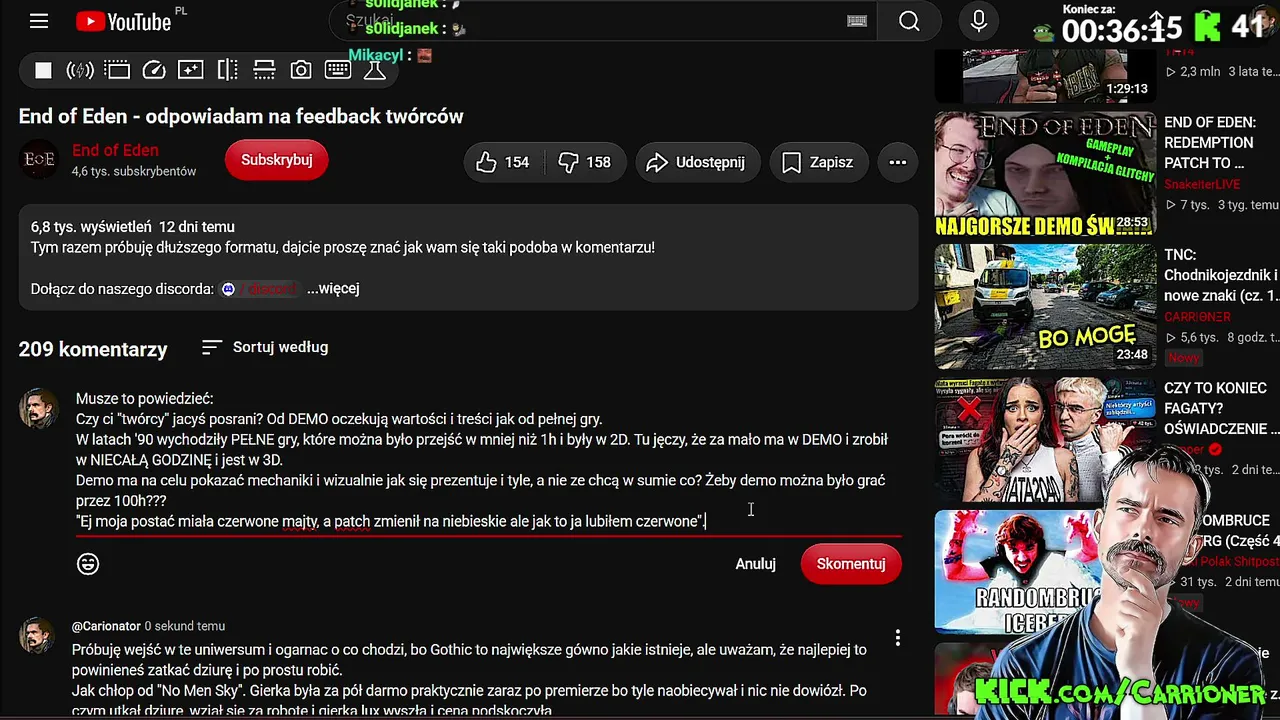Open the YouTube hamburger guide menu
1280x720 pixels.
pos(39,21)
